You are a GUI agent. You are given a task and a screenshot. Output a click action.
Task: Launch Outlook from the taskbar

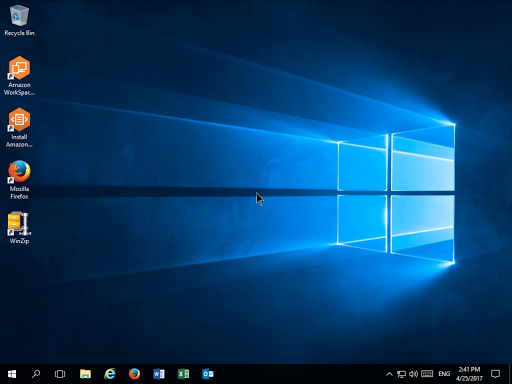[208, 374]
